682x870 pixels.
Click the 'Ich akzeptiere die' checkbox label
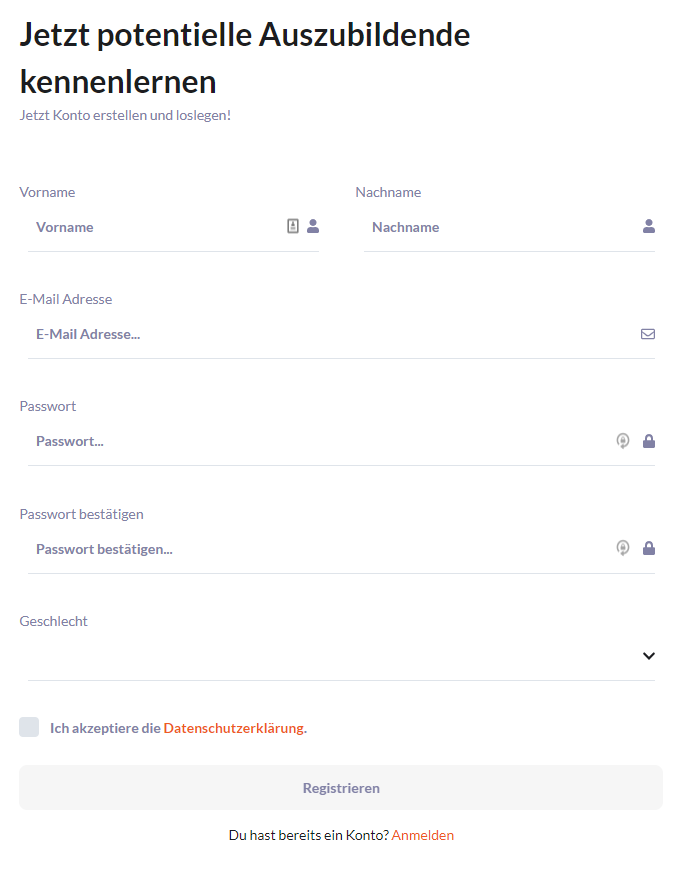pyautogui.click(x=105, y=728)
